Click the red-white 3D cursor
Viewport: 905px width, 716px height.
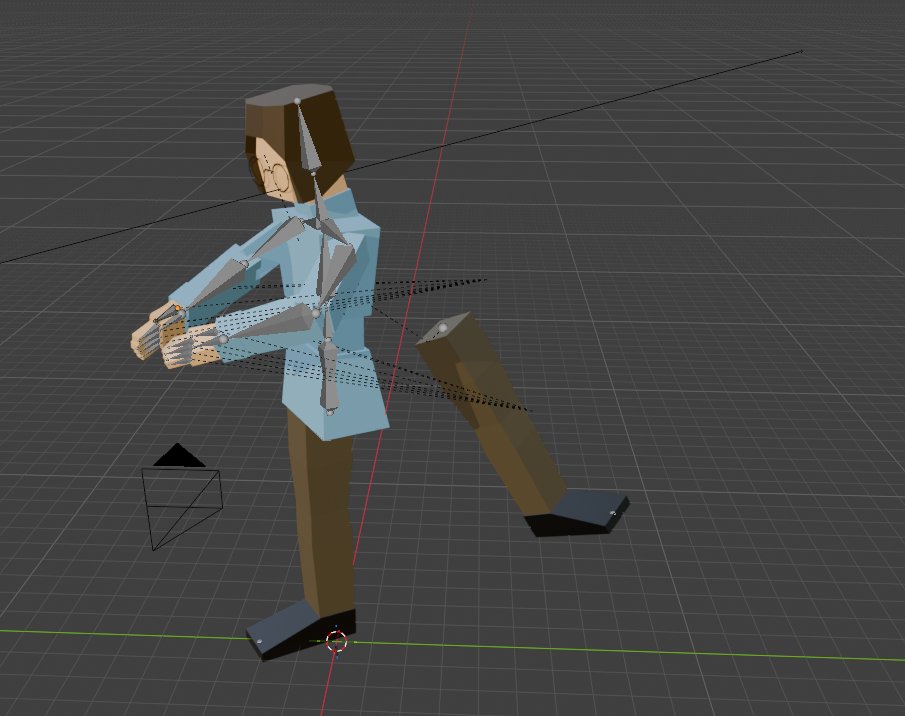pos(336,640)
